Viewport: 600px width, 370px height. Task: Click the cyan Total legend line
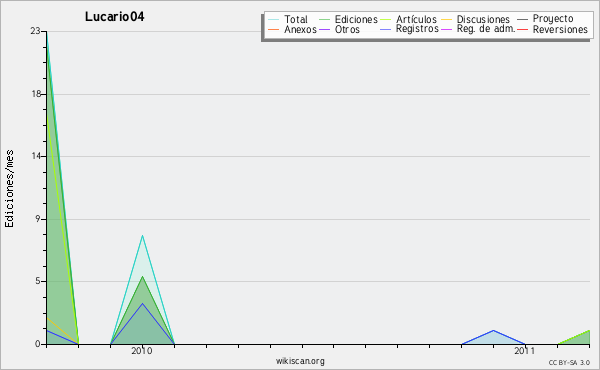[x=274, y=19]
